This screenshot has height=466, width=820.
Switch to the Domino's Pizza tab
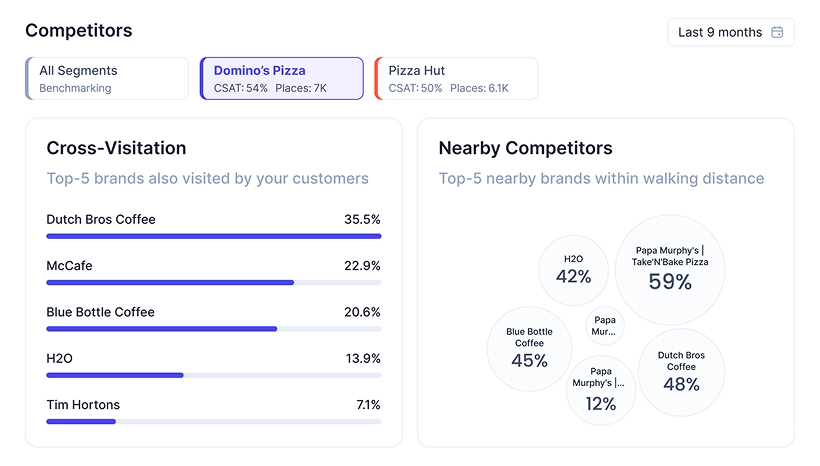[281, 79]
